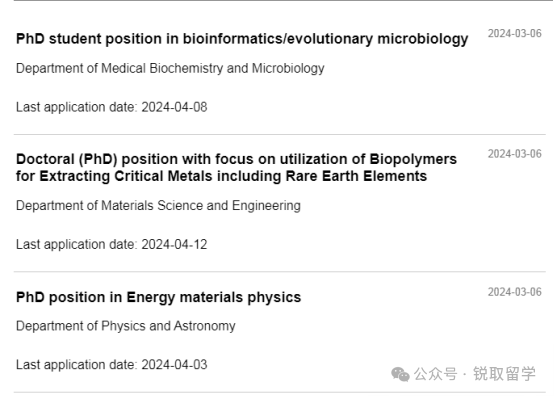This screenshot has width=554, height=396.
Task: Click Department of Medical Biochemistry and Microbiology text
Action: coord(170,69)
